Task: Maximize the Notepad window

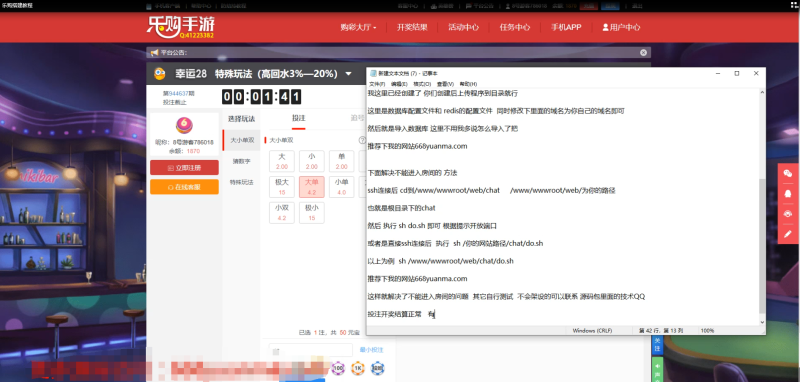Action: pyautogui.click(x=737, y=73)
